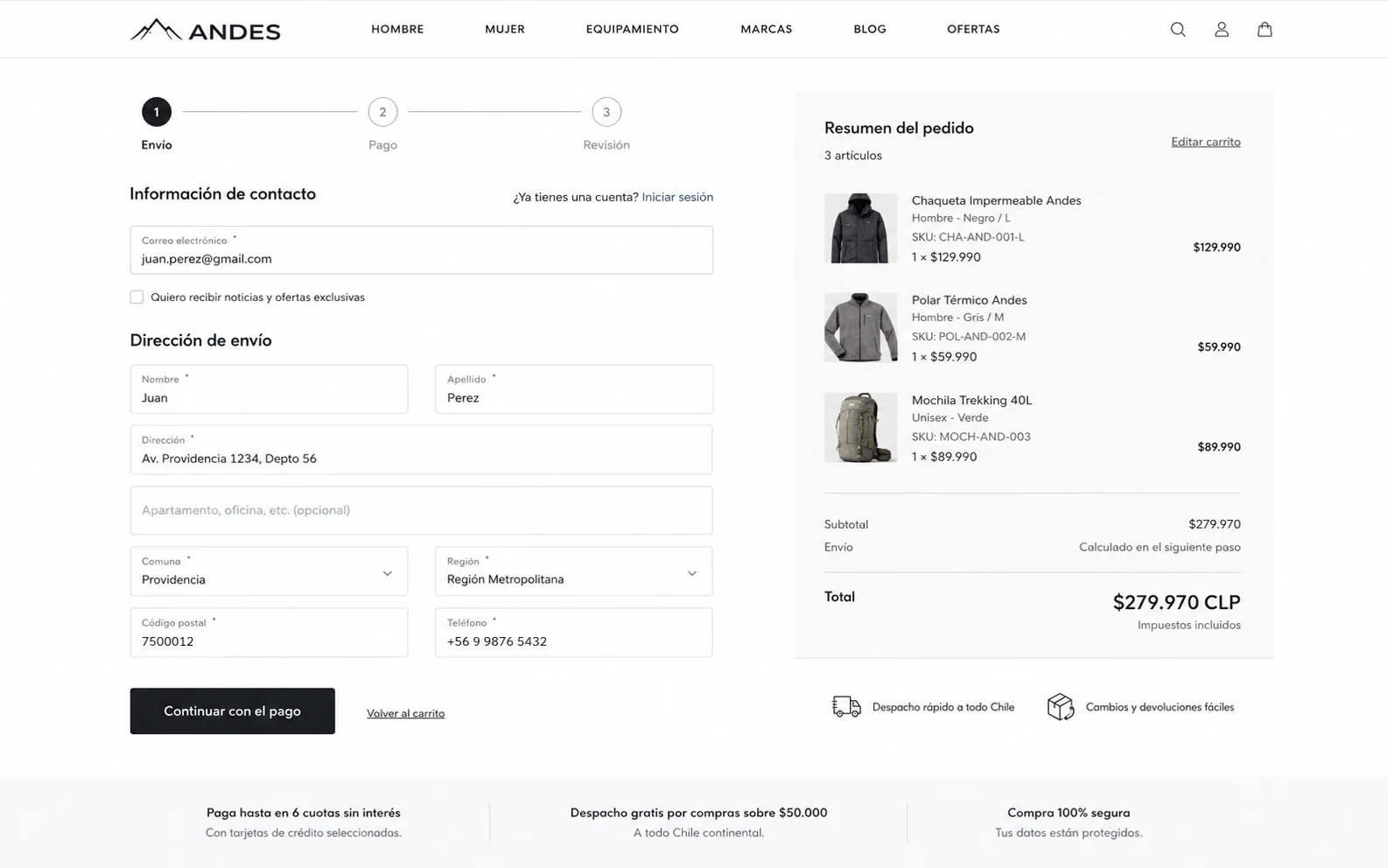The image size is (1388, 868).
Task: Open the MARCAS menu
Action: [767, 29]
